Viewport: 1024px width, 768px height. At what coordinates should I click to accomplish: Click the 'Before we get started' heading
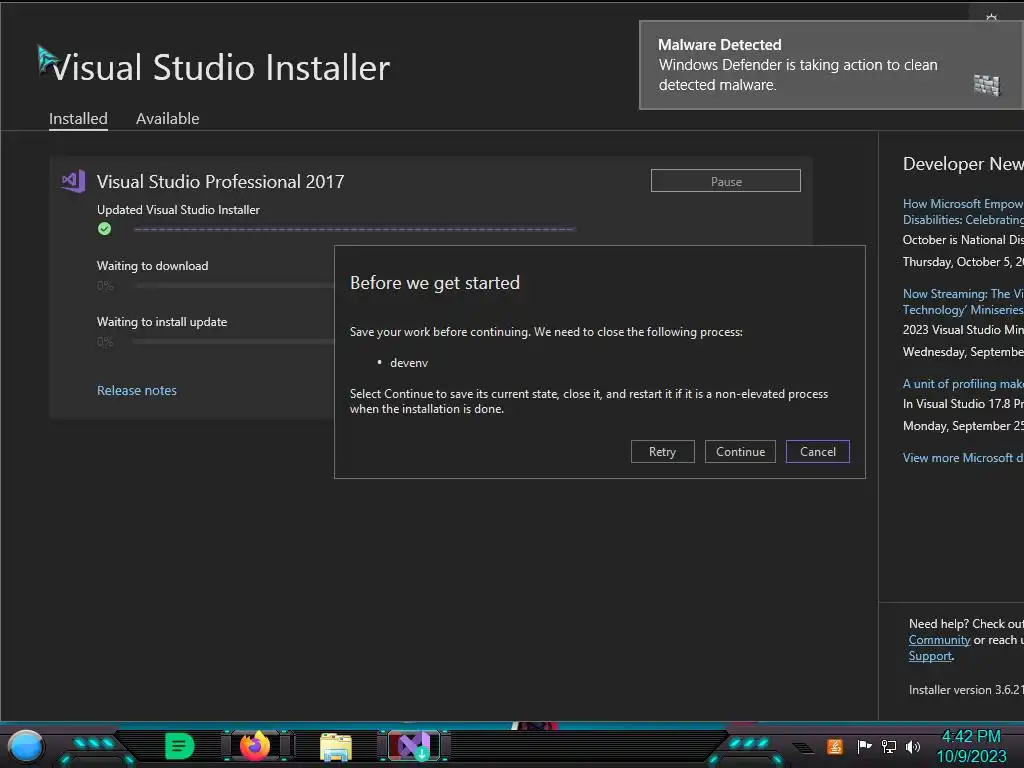[435, 283]
